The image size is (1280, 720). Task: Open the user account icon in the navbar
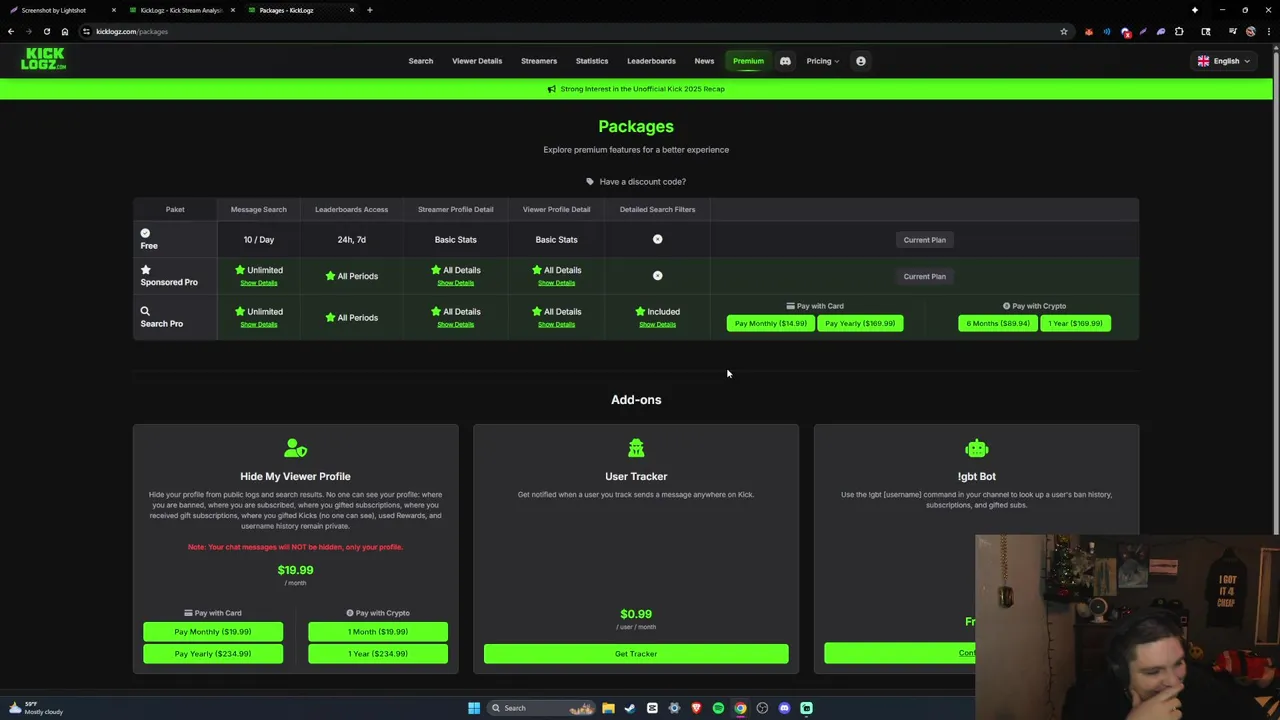tap(860, 61)
